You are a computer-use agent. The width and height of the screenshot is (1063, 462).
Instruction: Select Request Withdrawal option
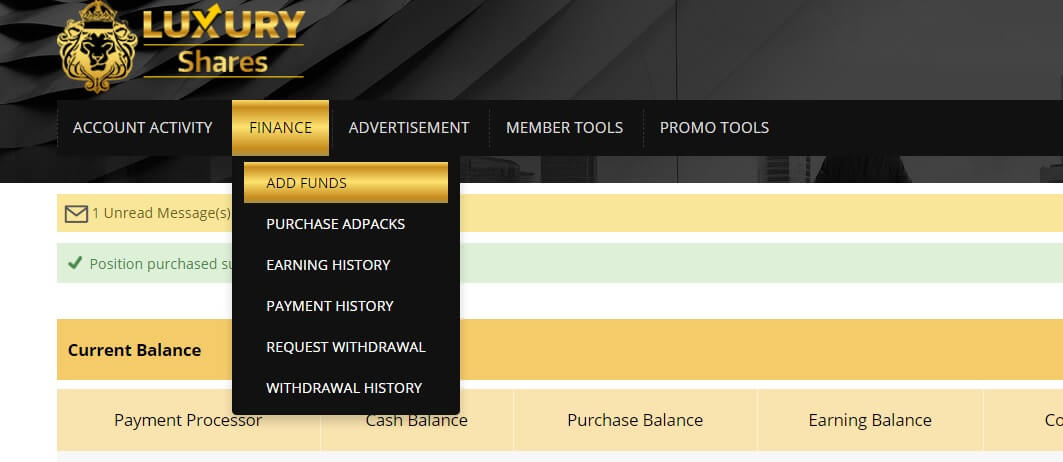pos(345,347)
